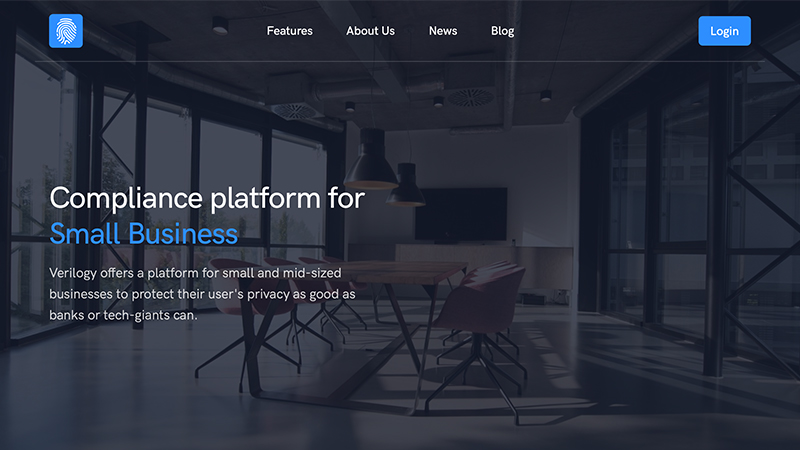Click the paragraph starting 'Verilogy offers a platform'

click(203, 294)
